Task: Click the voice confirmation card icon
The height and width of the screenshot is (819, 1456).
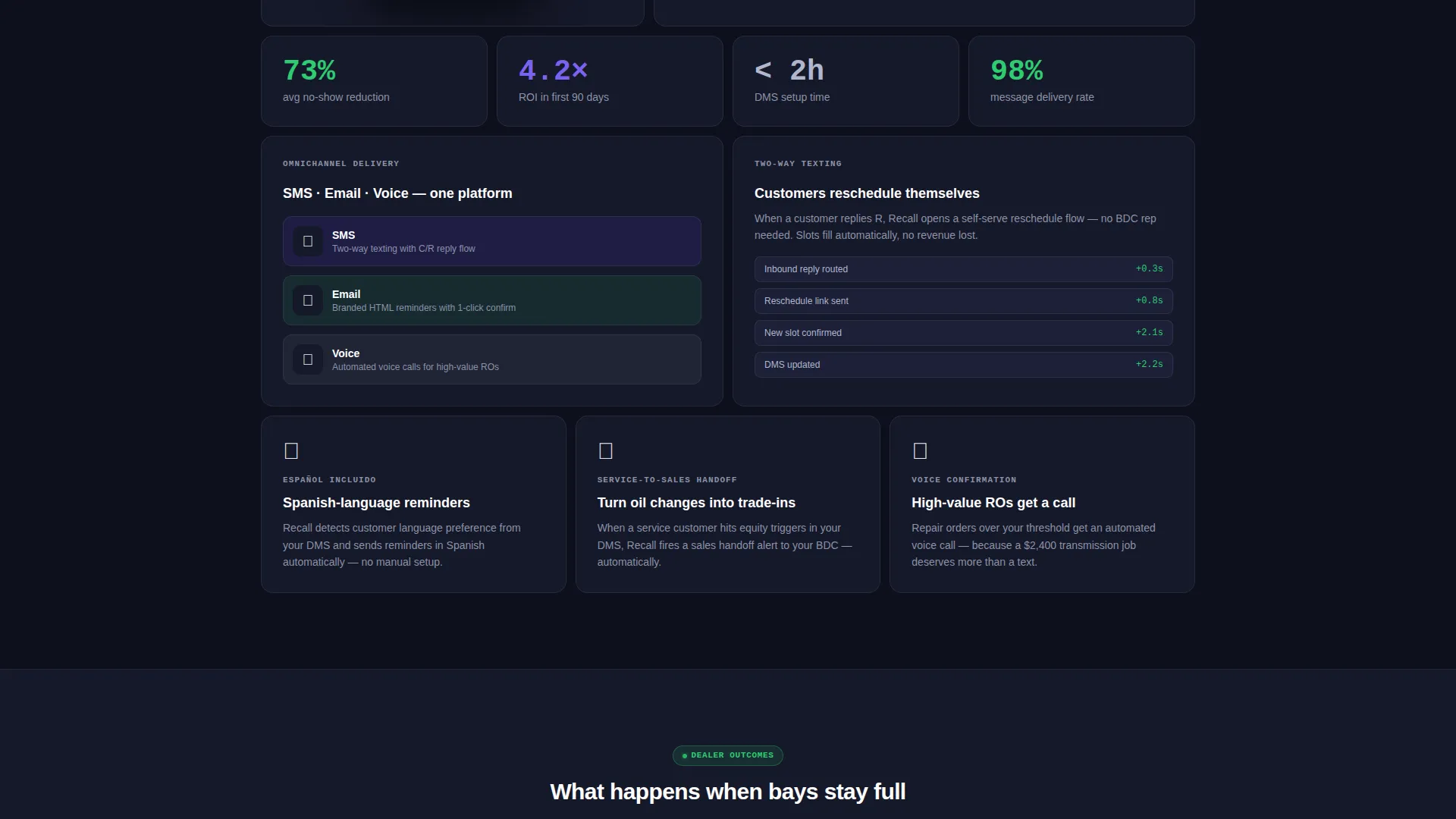Action: click(920, 451)
